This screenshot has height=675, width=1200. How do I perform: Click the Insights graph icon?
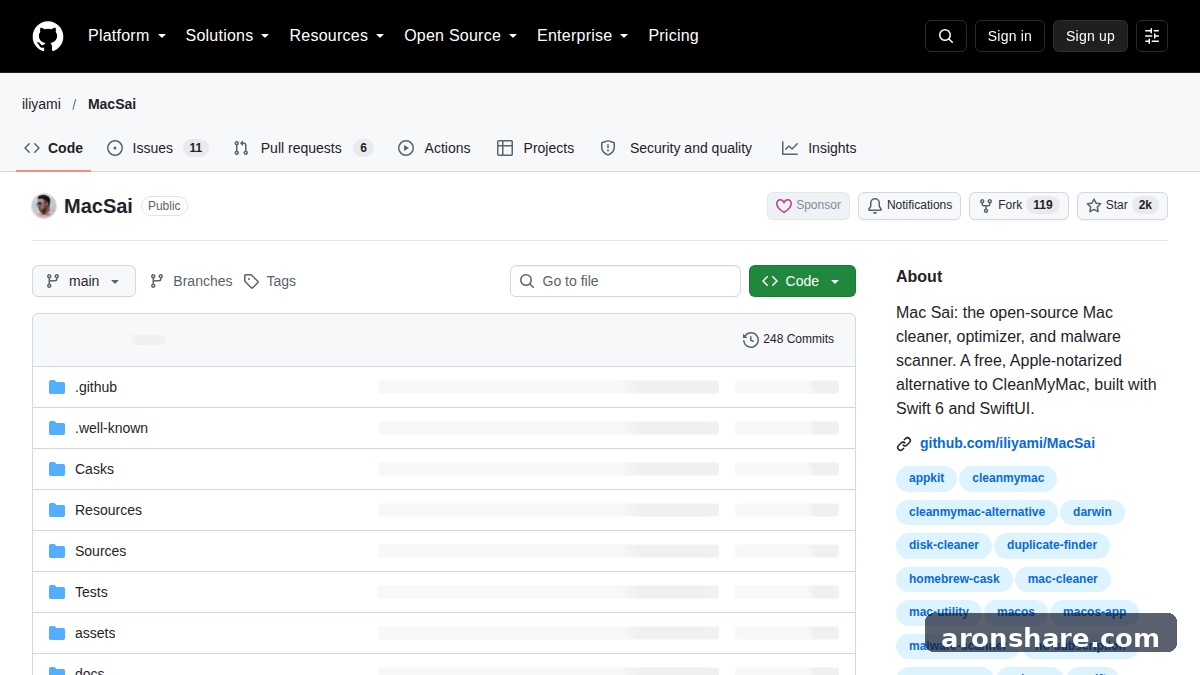click(790, 148)
